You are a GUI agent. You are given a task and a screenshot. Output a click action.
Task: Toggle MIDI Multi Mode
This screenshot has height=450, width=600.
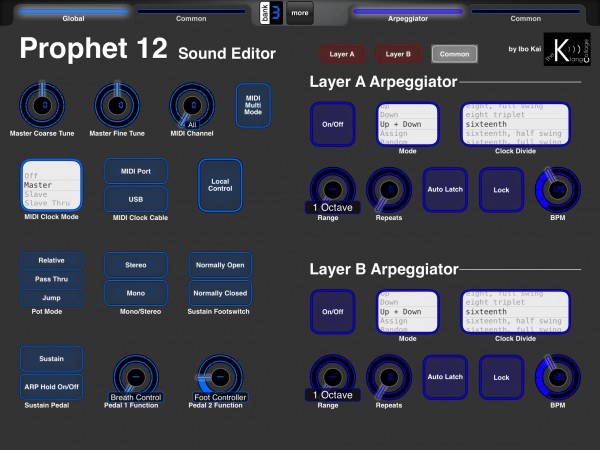click(253, 105)
